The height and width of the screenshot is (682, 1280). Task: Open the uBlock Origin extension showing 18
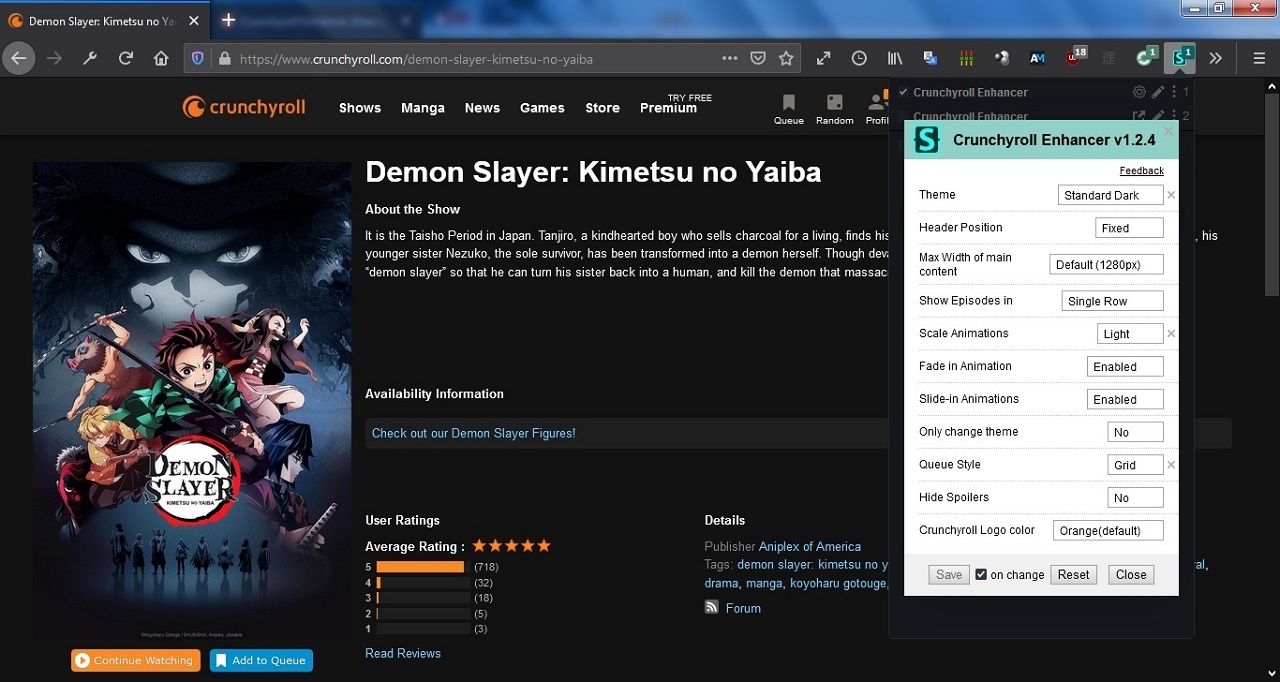click(1074, 58)
